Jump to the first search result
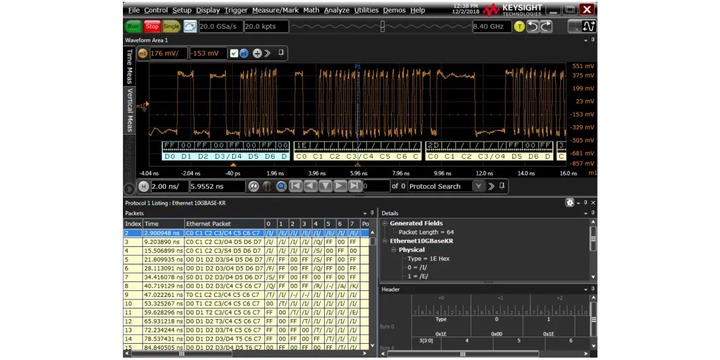 pyautogui.click(x=296, y=186)
